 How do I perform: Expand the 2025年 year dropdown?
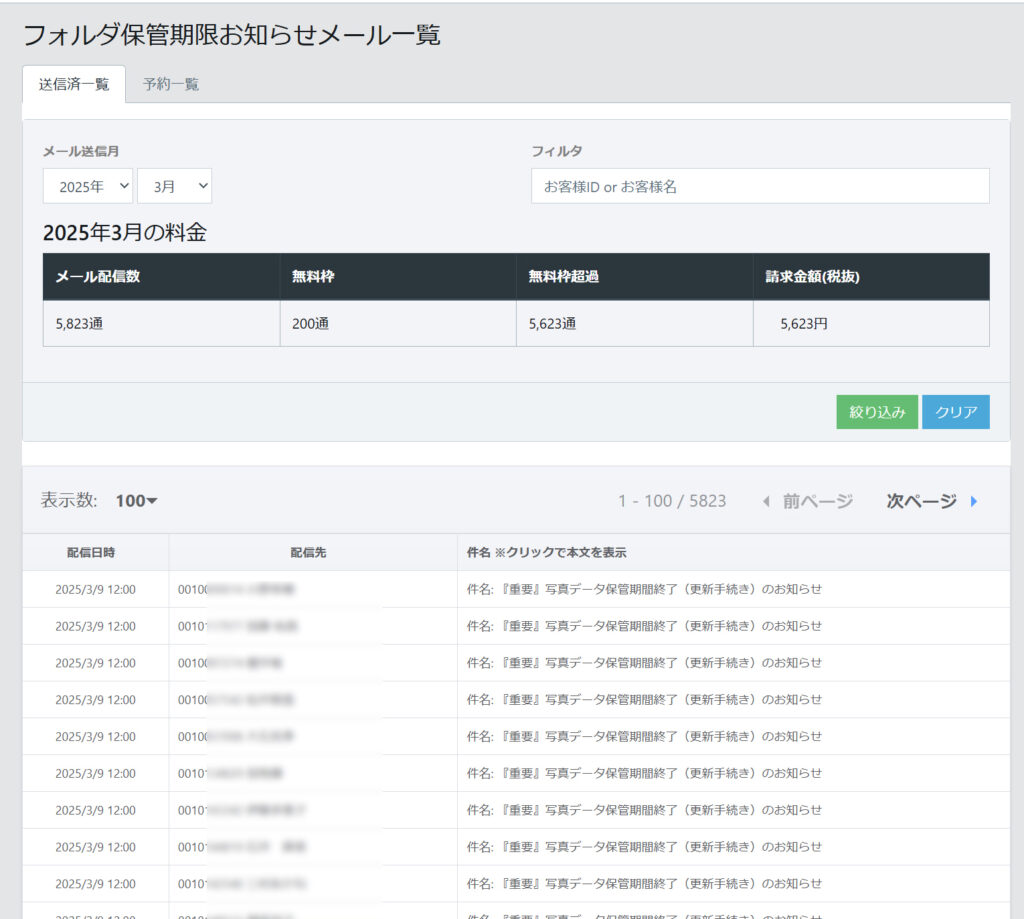click(x=88, y=186)
